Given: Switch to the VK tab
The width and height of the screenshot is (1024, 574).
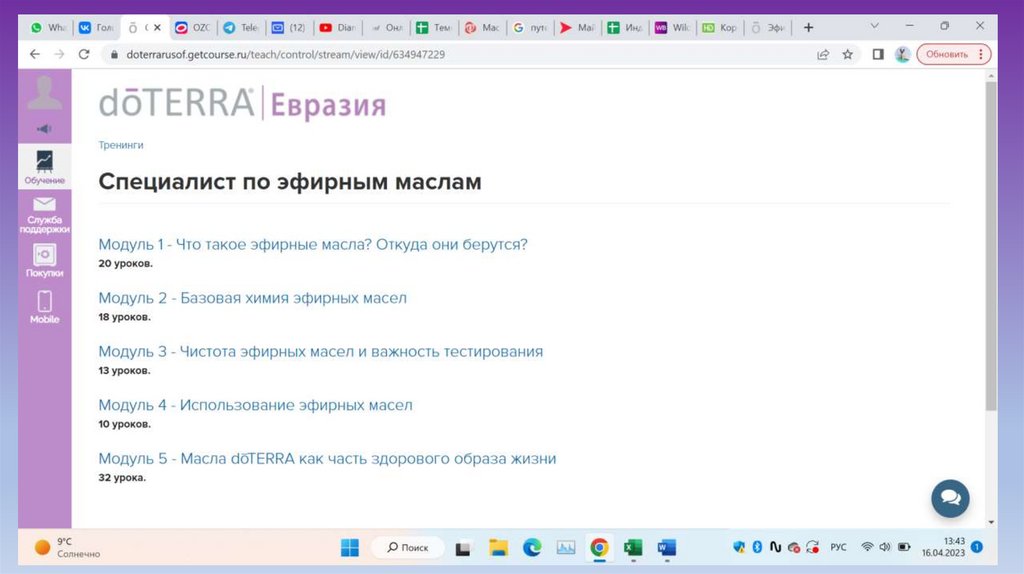Looking at the screenshot, I should 96,27.
